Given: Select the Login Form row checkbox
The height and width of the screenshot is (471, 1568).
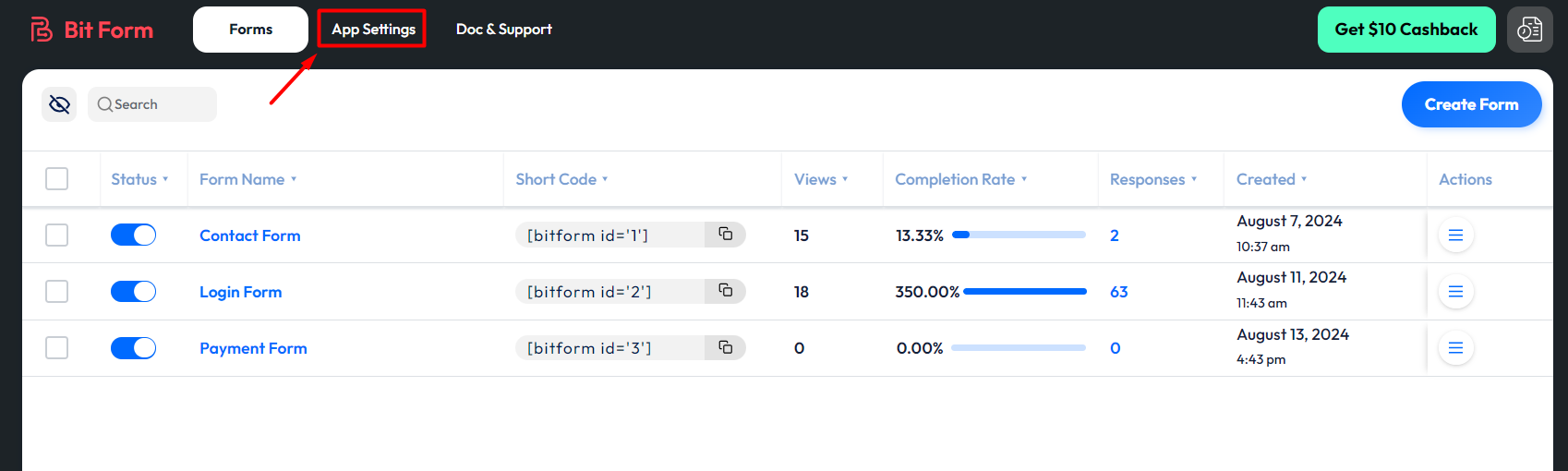Looking at the screenshot, I should coord(57,292).
